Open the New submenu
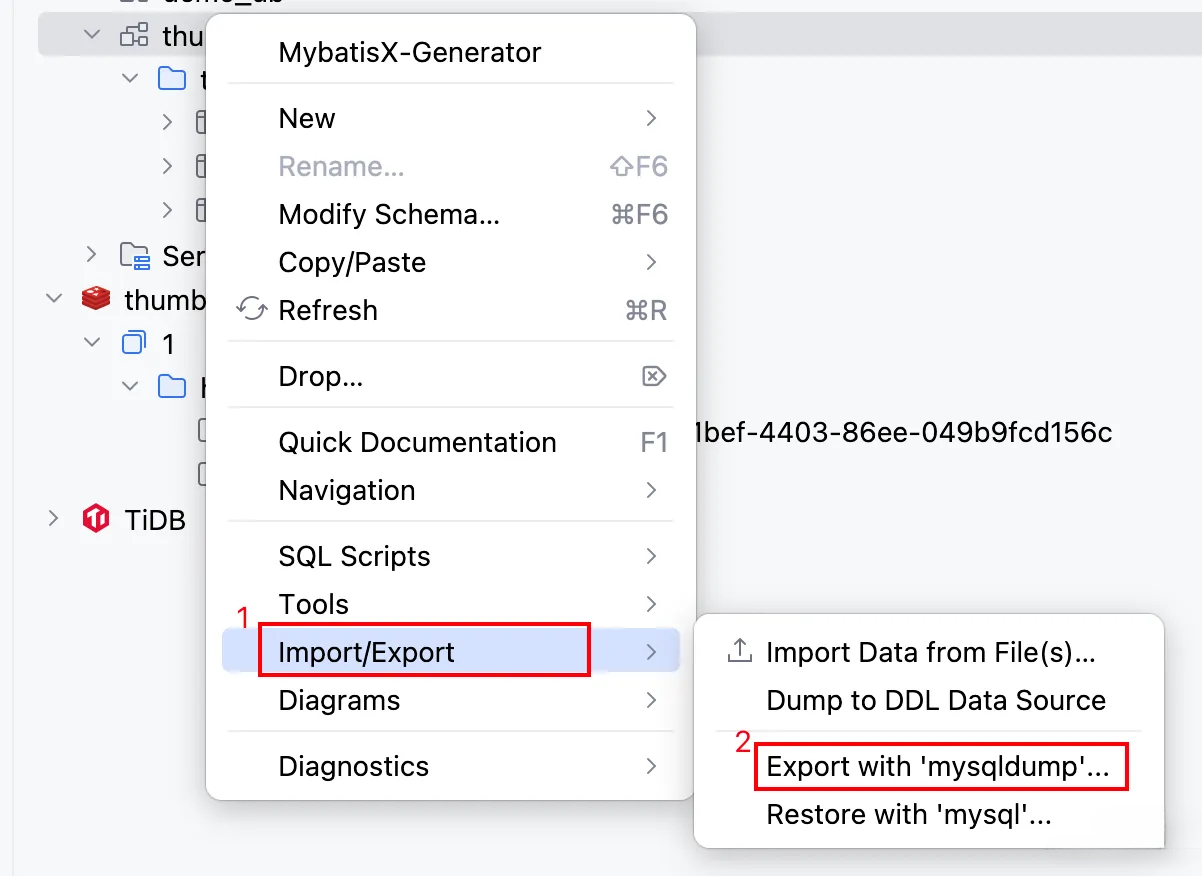Screen dimensions: 1202x876 pos(450,118)
